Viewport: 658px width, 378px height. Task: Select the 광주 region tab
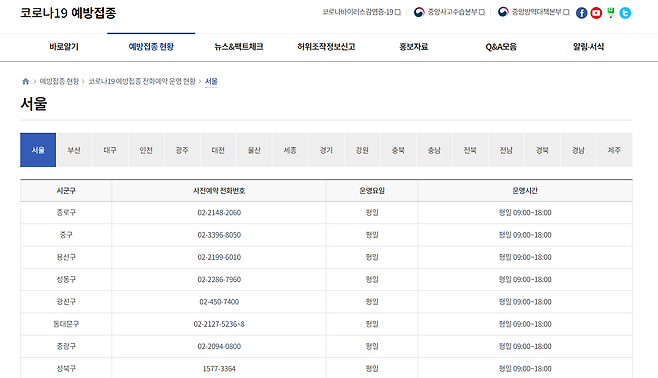pyautogui.click(x=182, y=150)
